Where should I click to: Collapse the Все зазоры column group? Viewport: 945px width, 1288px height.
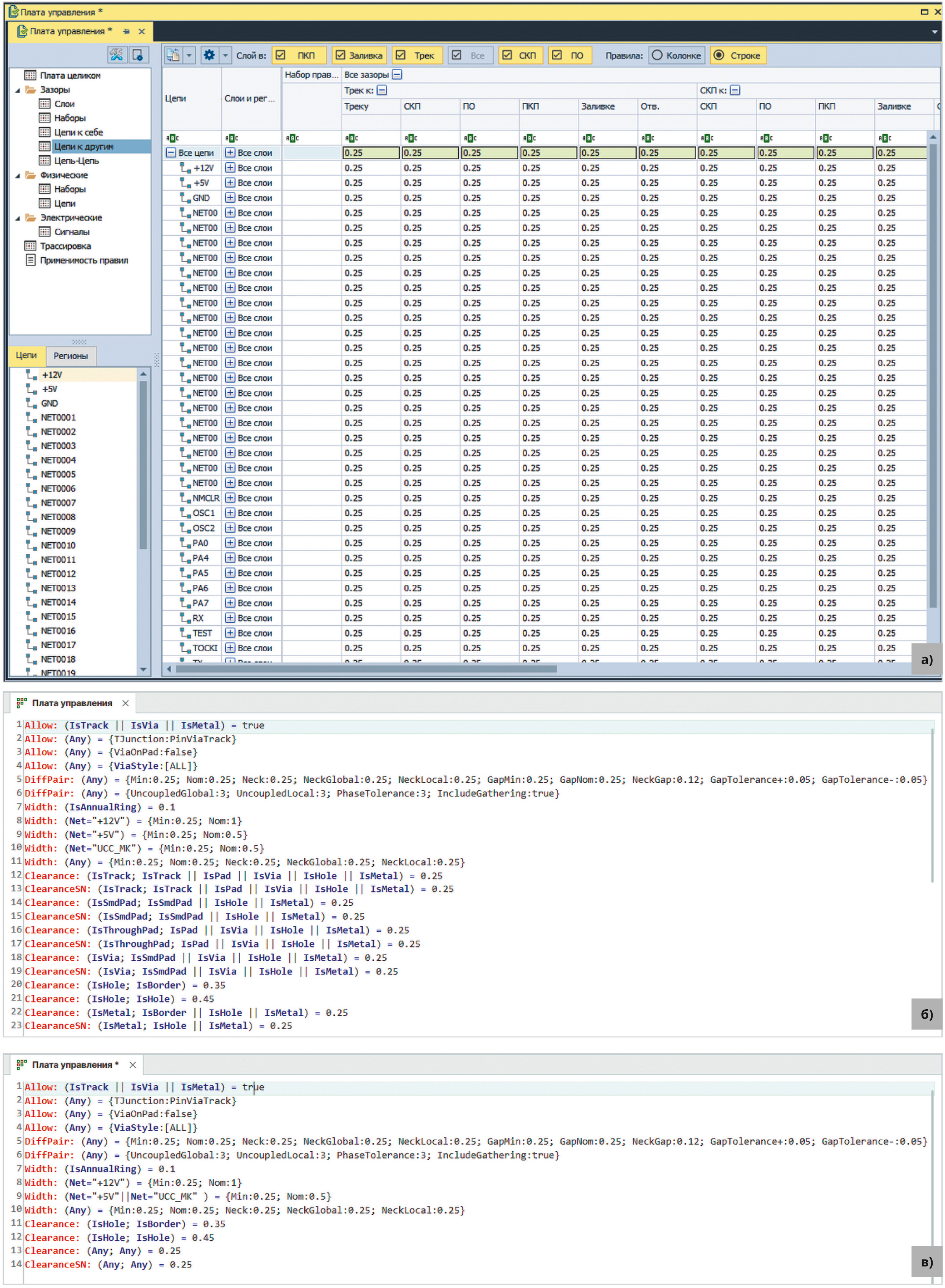point(397,74)
